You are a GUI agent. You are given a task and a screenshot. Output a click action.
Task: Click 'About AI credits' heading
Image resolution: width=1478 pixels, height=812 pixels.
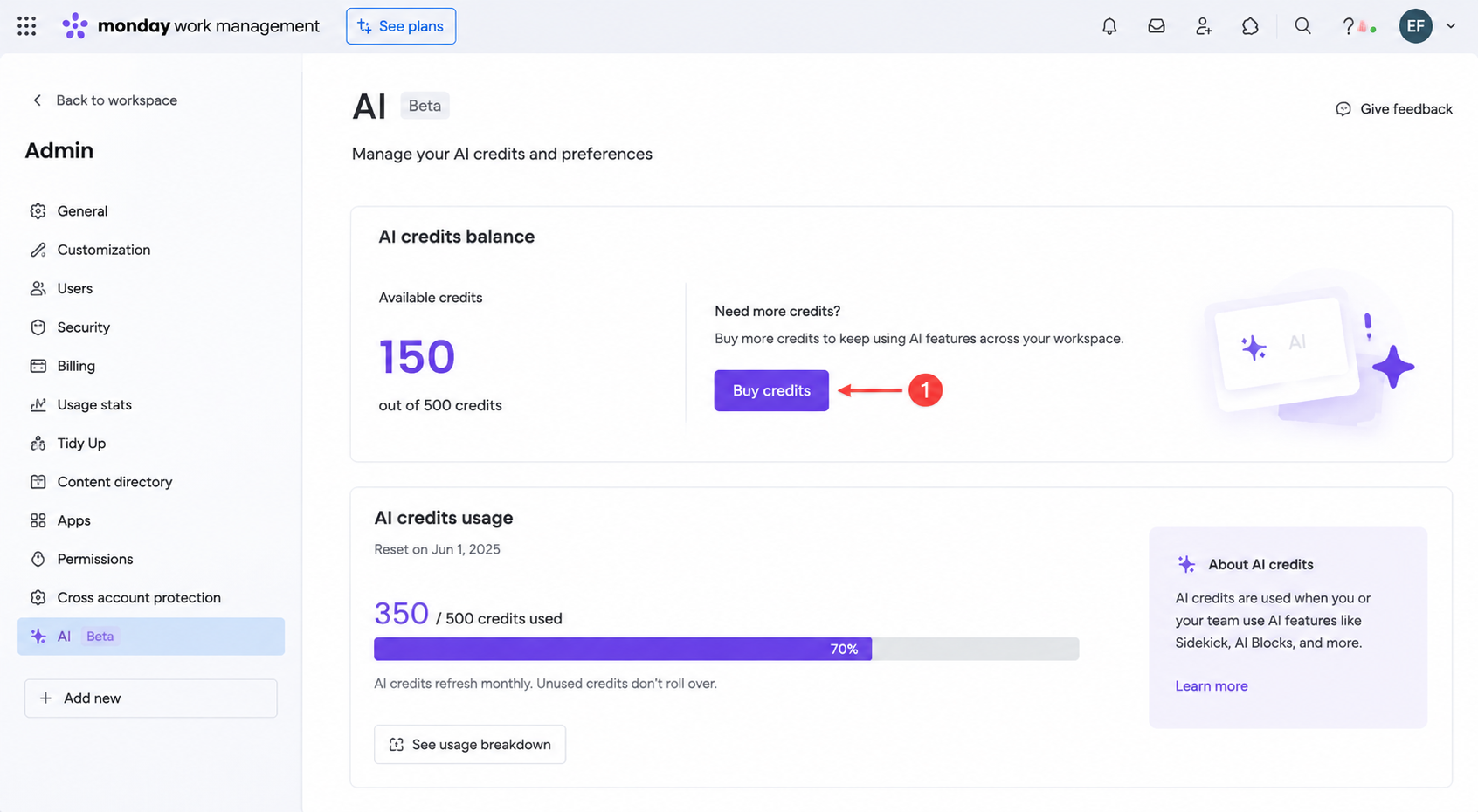pyautogui.click(x=1260, y=565)
